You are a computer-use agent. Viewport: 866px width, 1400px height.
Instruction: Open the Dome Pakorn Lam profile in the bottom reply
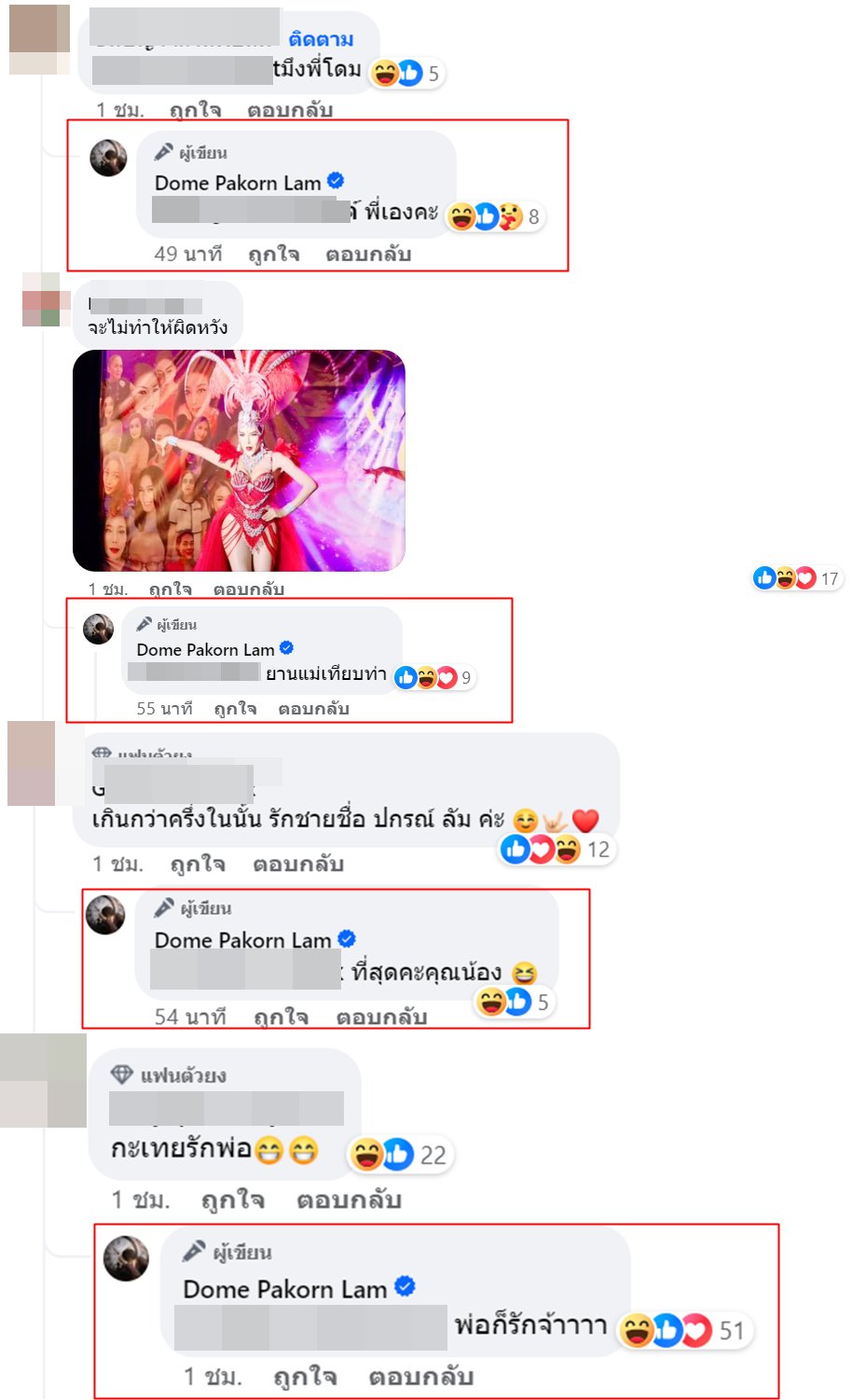coord(284,1289)
